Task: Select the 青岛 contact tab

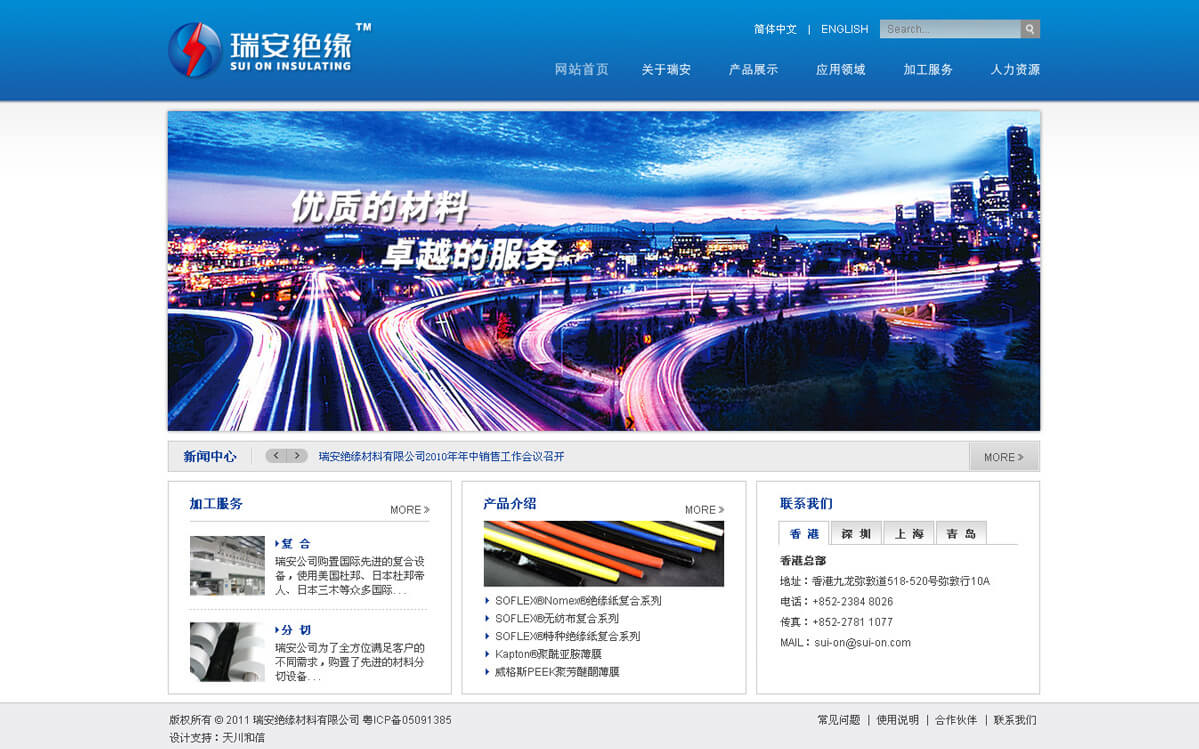Action: [x=961, y=534]
